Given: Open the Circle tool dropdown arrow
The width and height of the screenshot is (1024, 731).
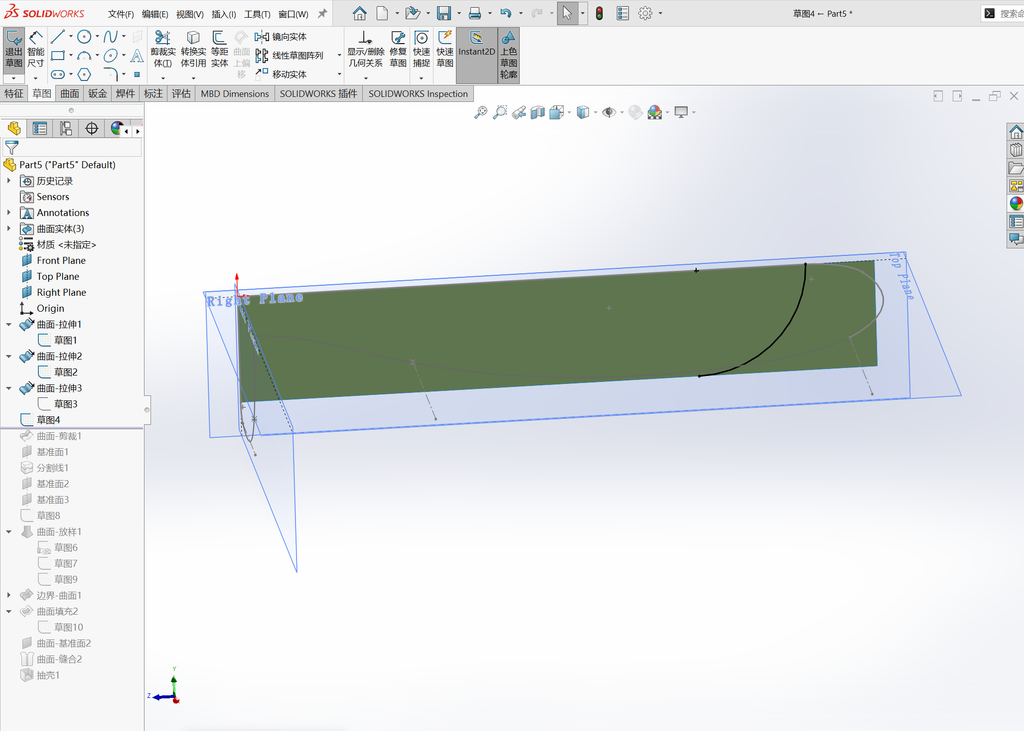Looking at the screenshot, I should point(97,37).
